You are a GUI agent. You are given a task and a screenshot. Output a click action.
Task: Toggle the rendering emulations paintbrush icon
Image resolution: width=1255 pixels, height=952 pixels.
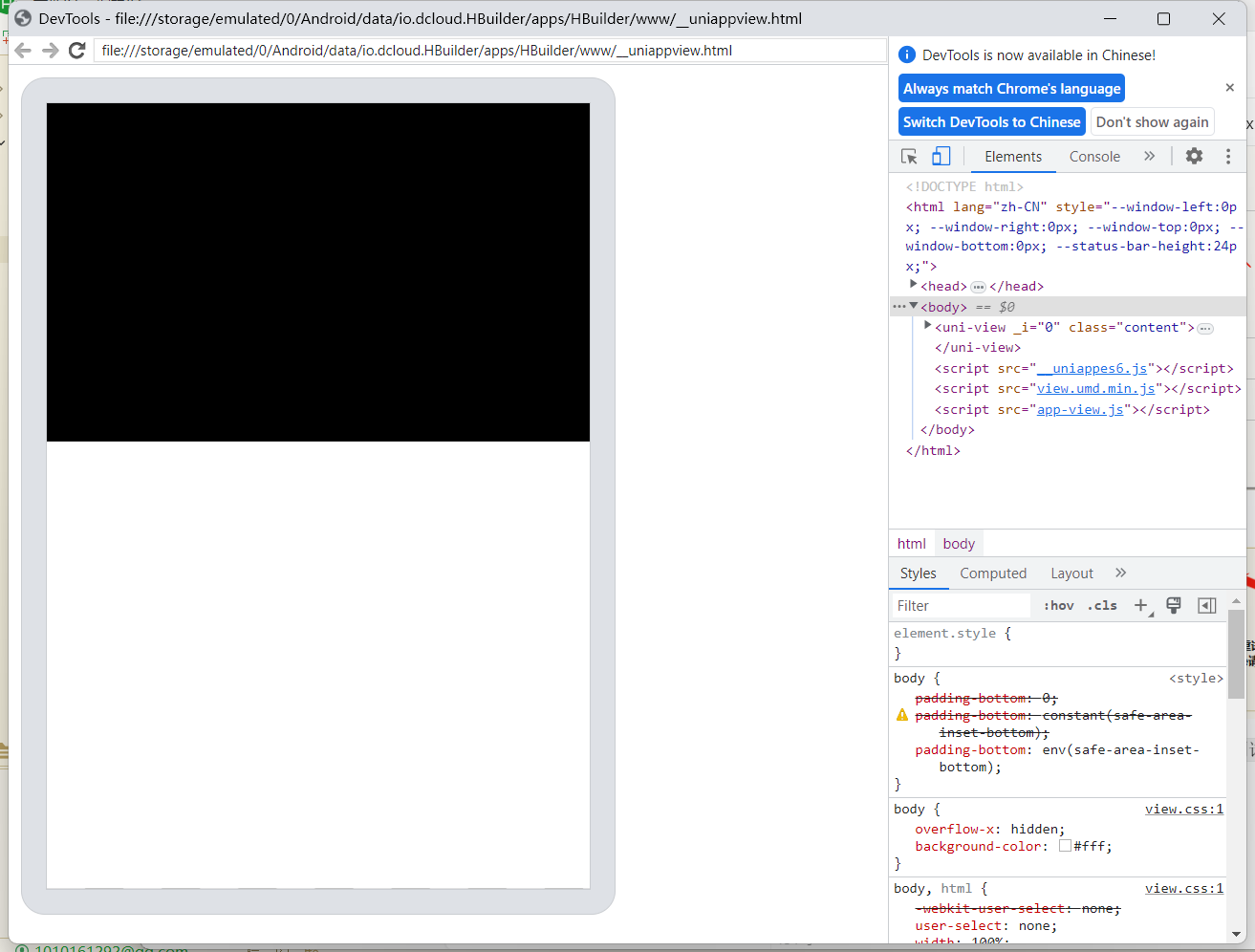(x=1174, y=605)
